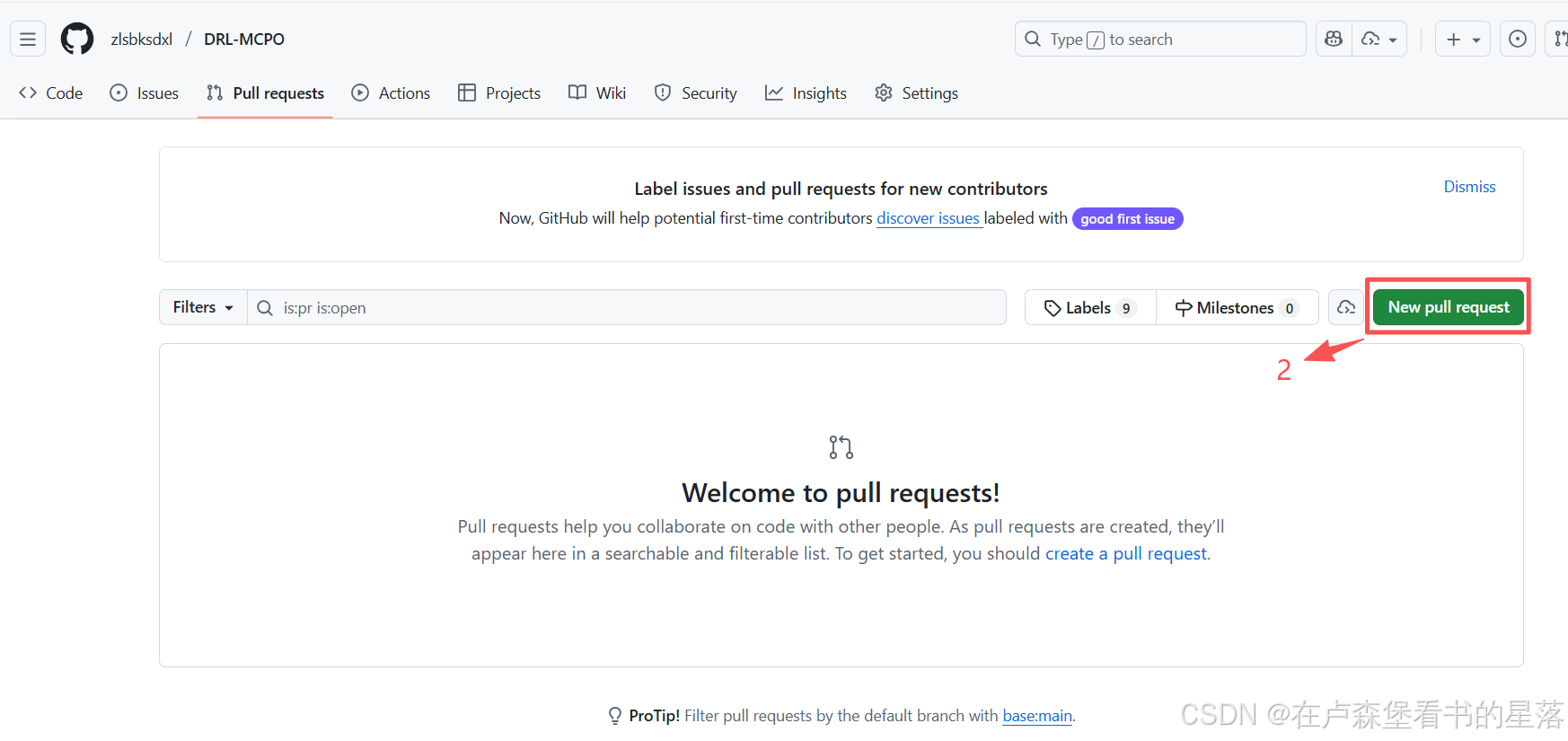Screen dimensions: 1568x741
Task: Open the Copilot chat icon
Action: click(x=1334, y=40)
